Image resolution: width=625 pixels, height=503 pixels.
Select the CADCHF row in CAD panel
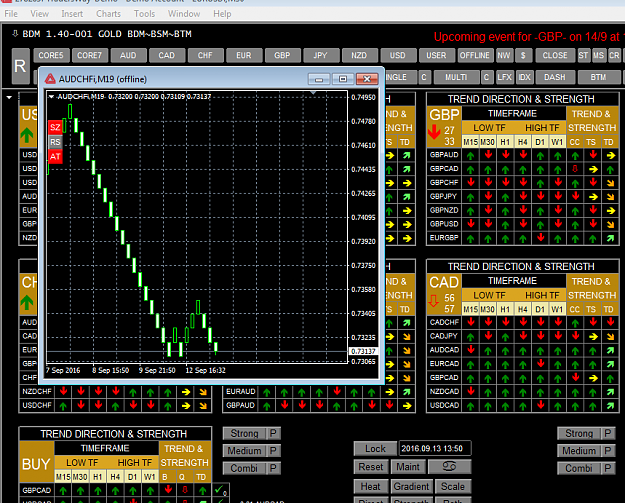(523, 322)
